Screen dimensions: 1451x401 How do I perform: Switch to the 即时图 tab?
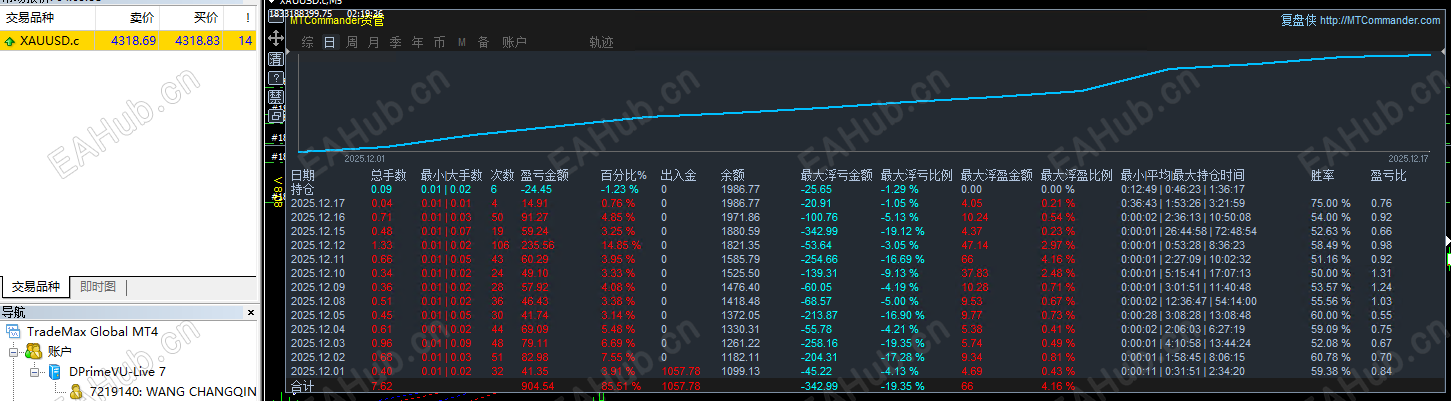tap(98, 287)
